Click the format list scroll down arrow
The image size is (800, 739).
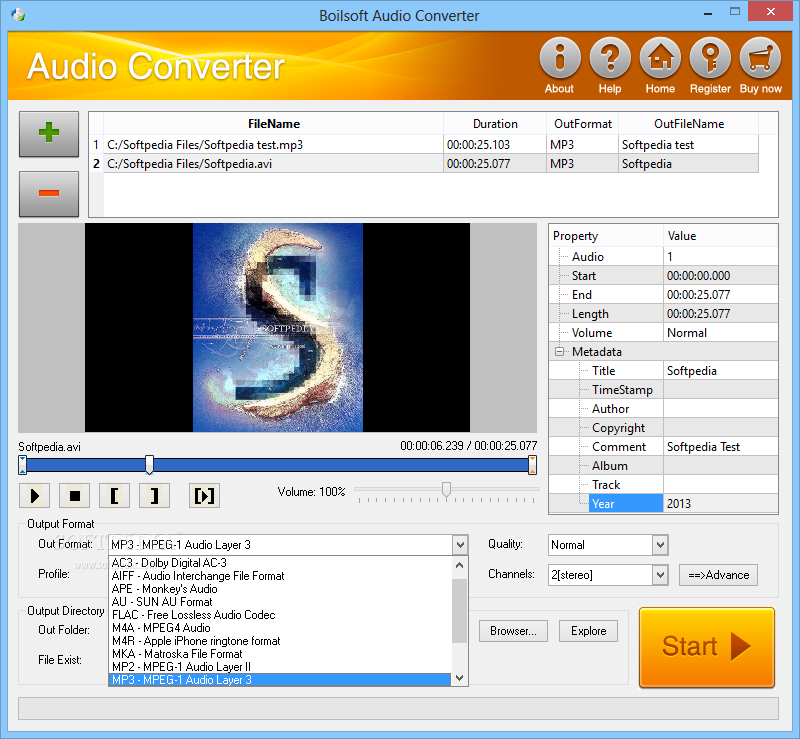460,678
